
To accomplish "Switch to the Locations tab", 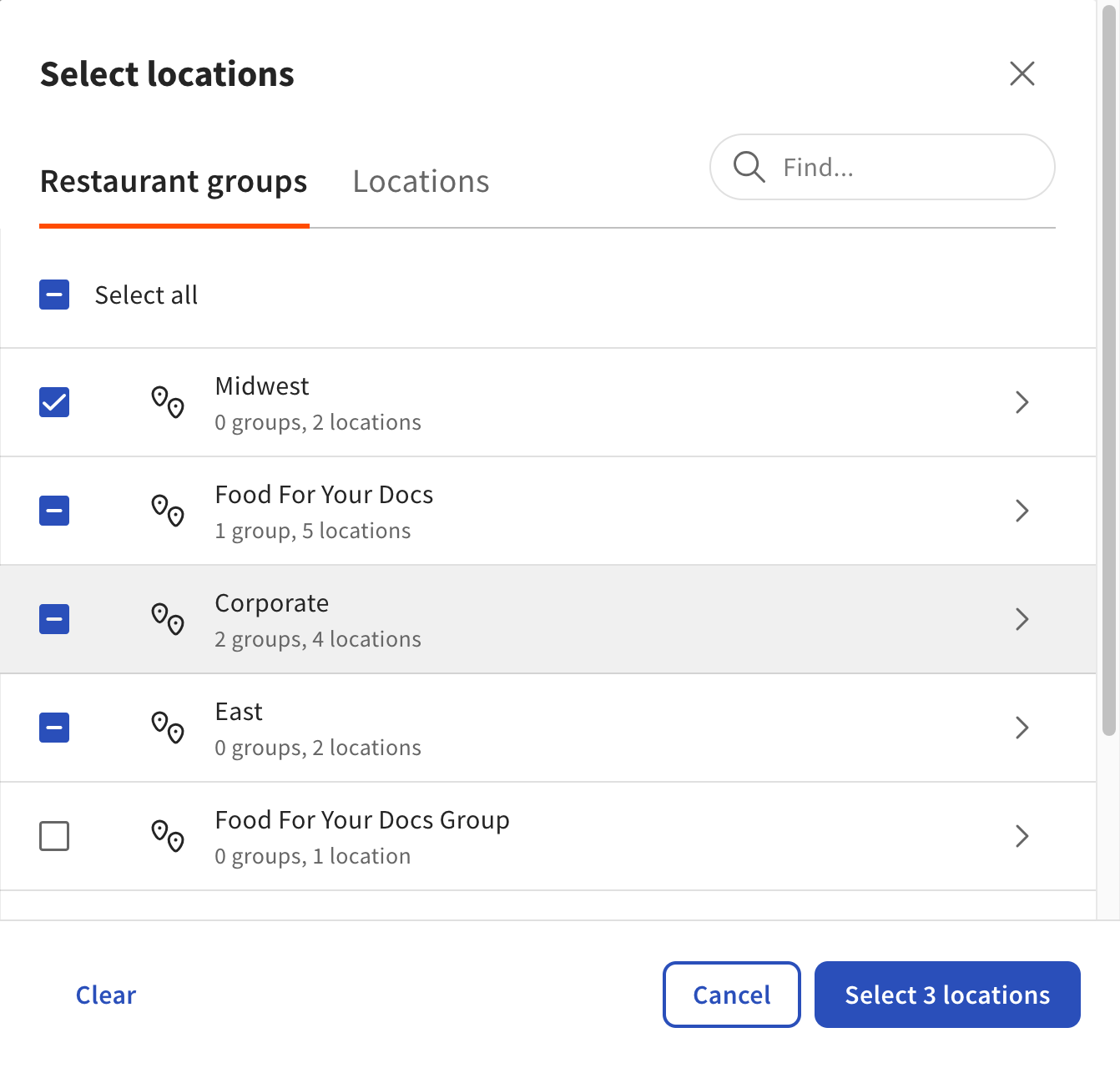I will tap(421, 182).
